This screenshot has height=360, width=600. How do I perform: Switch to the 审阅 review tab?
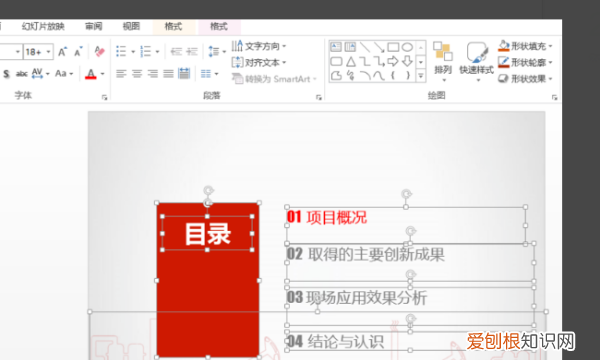[94, 26]
